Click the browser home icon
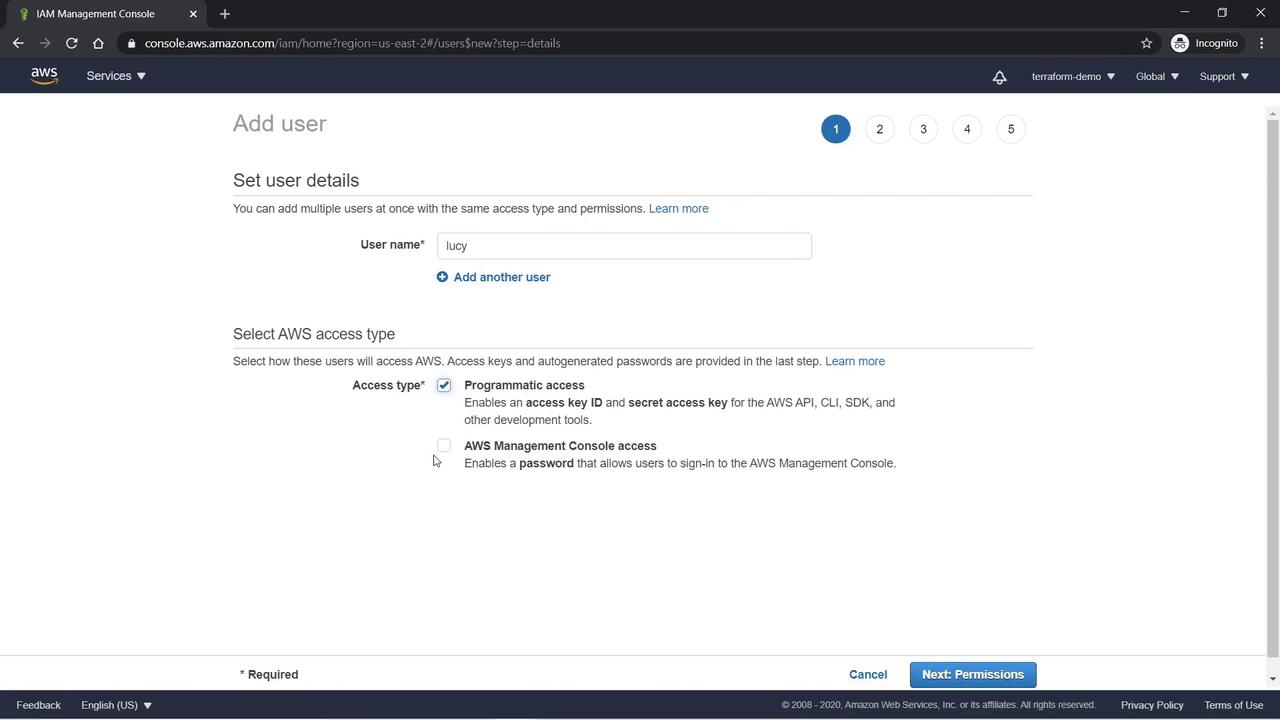Screen dimensions: 1280x720 coord(98,43)
